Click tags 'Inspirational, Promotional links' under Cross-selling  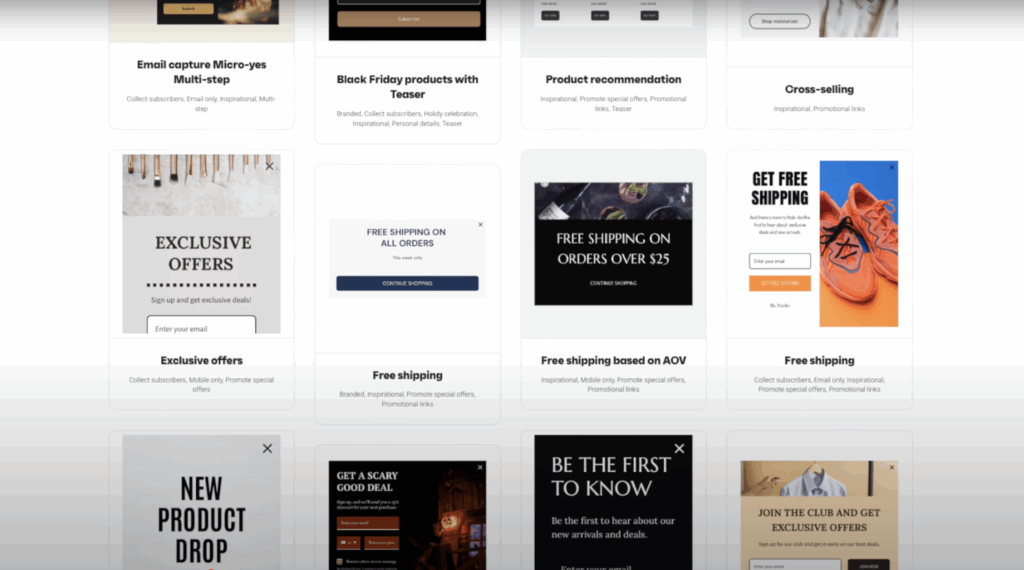(x=819, y=109)
